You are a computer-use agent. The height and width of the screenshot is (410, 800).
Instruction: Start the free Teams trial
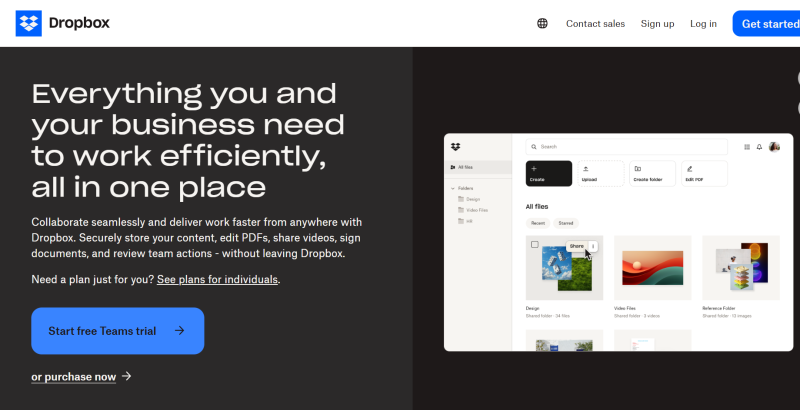coord(117,331)
